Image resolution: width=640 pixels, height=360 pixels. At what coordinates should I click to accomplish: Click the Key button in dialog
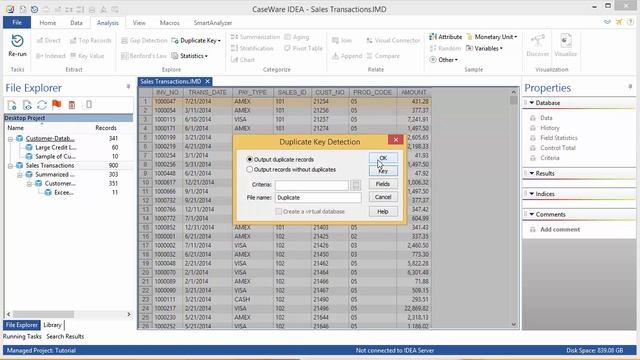click(x=383, y=171)
